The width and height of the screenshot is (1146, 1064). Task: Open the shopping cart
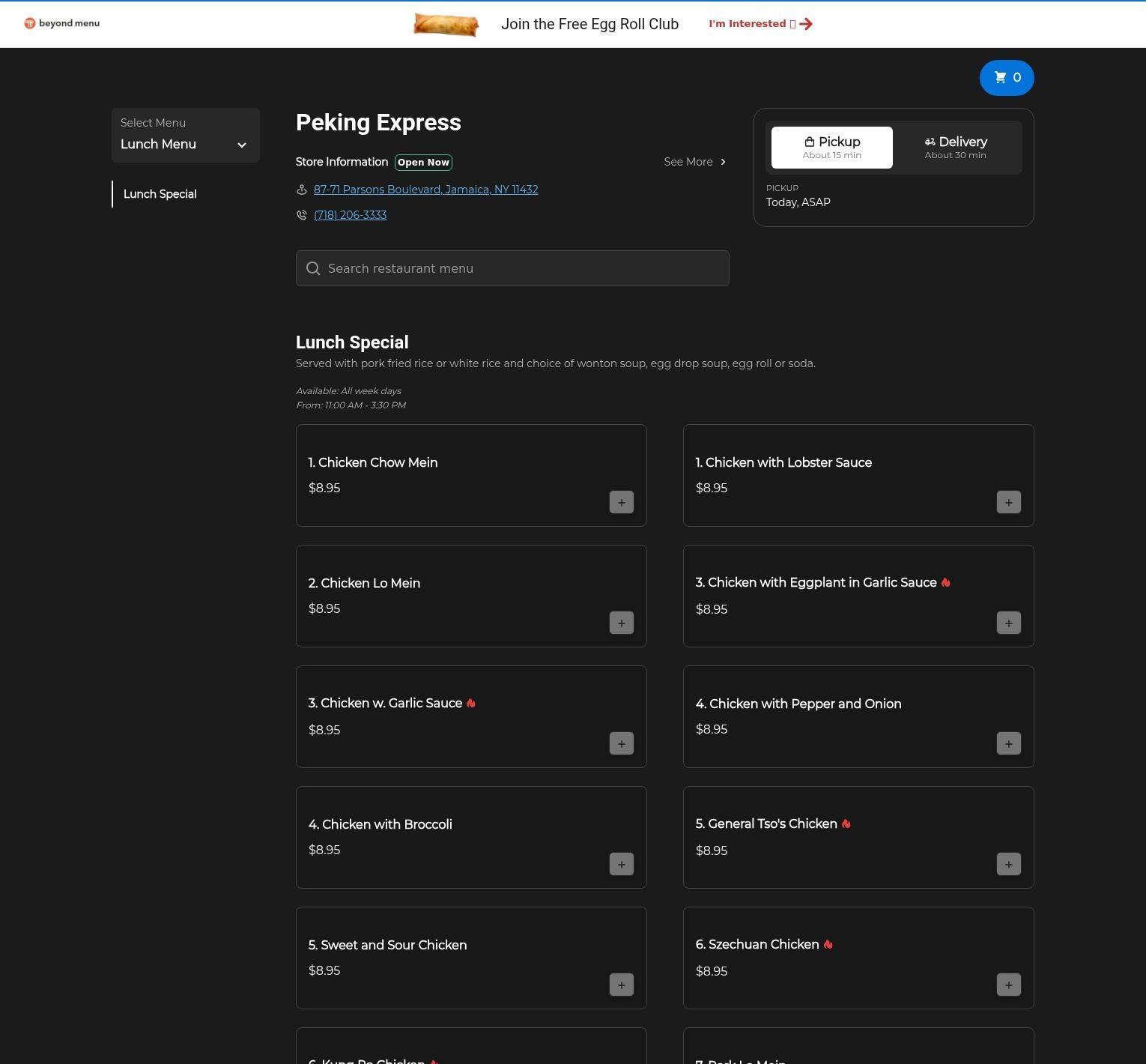(x=1006, y=78)
